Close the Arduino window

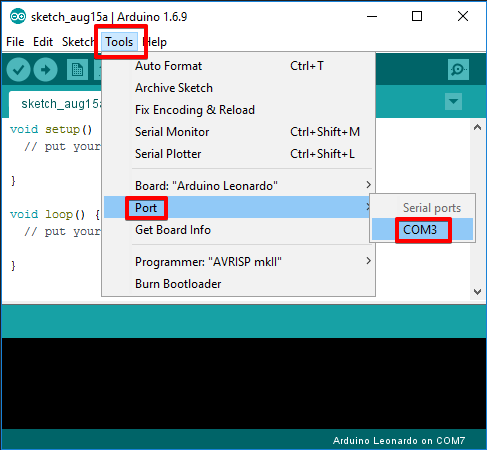pyautogui.click(x=463, y=16)
